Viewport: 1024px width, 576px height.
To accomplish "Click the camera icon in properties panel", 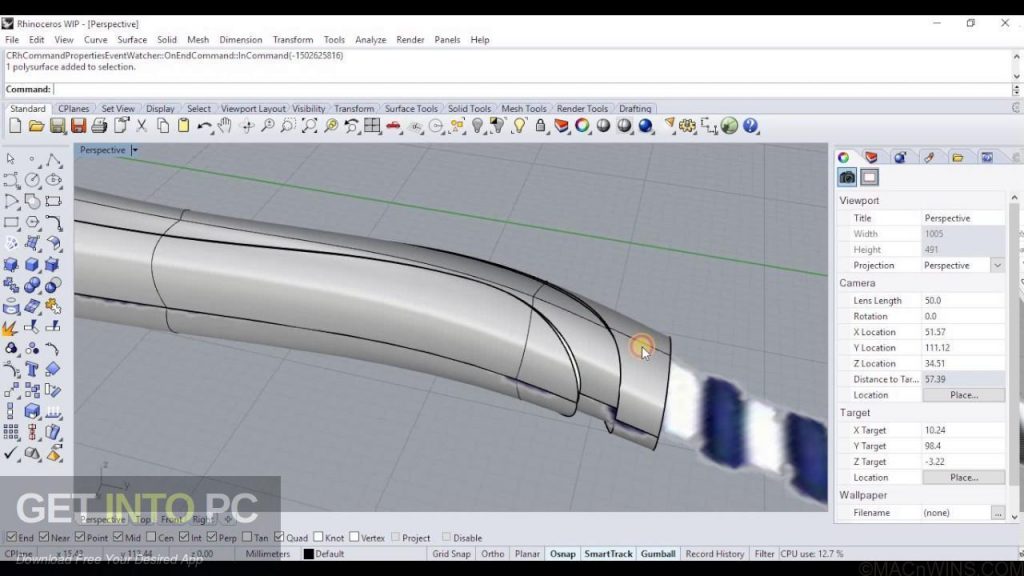I will tap(847, 177).
